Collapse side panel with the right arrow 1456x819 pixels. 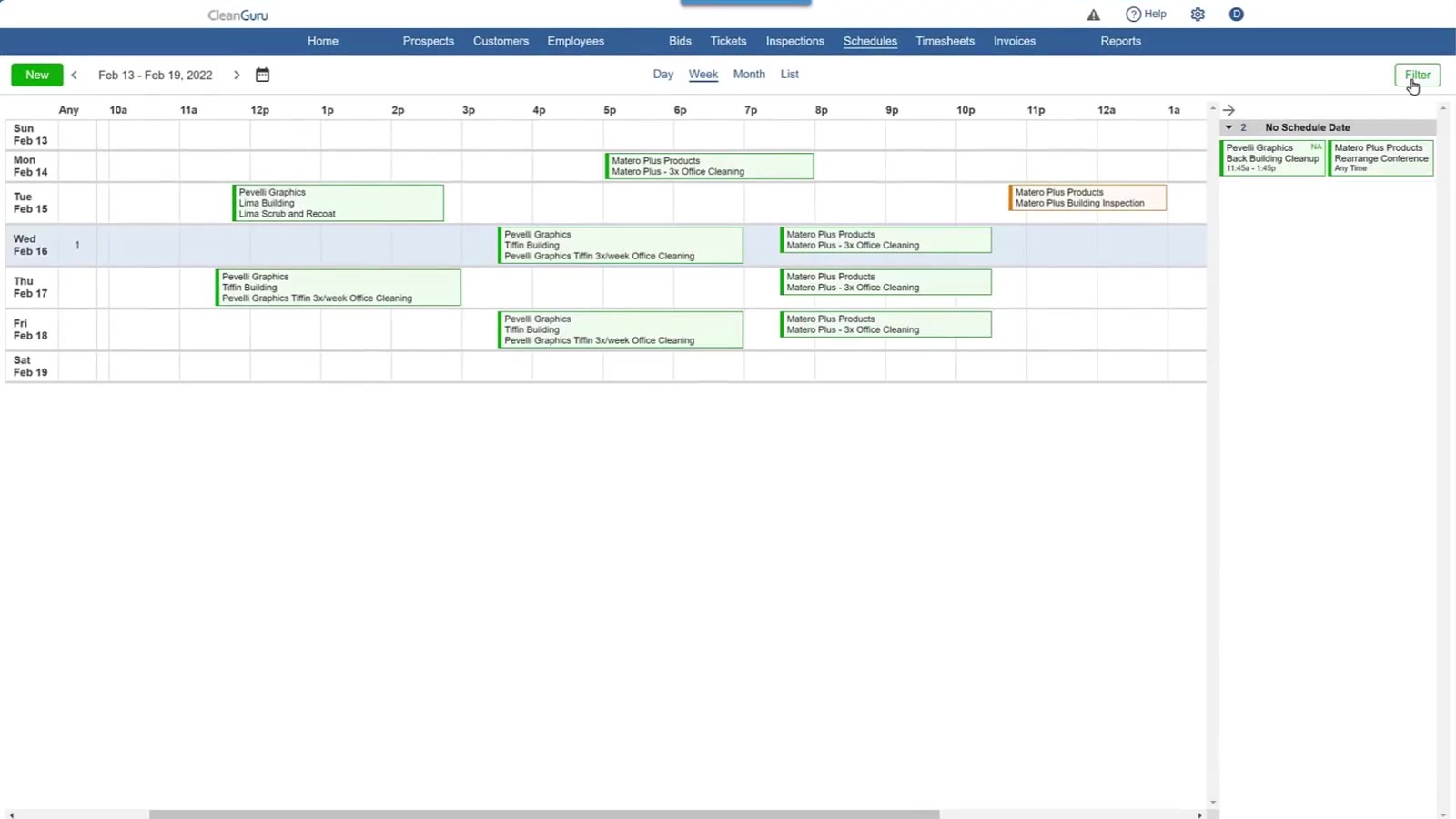coord(1228,109)
